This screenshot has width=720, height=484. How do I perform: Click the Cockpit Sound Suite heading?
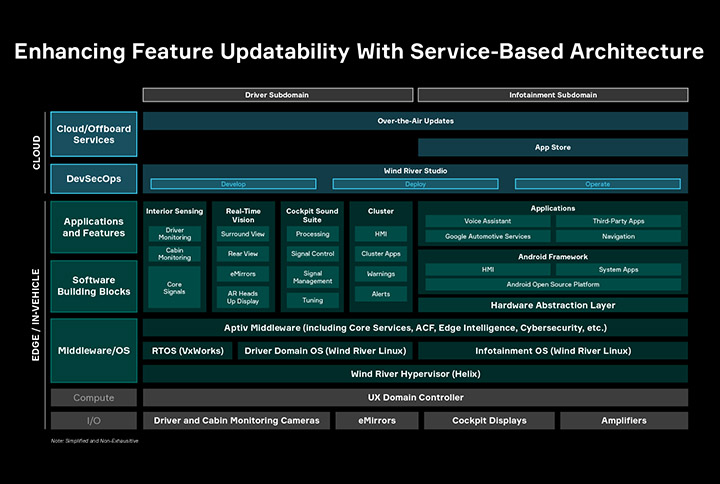pos(312,215)
